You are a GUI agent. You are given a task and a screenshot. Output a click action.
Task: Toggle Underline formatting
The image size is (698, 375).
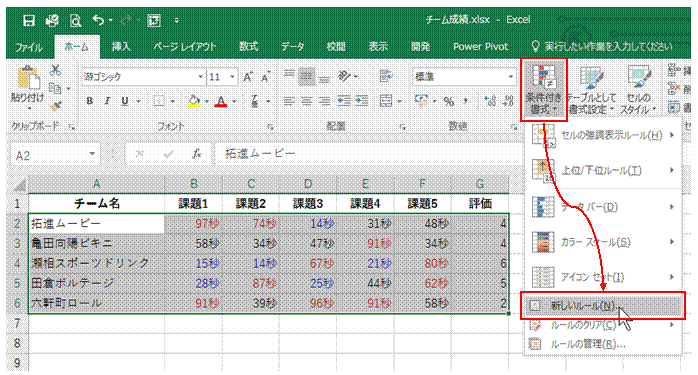(125, 101)
